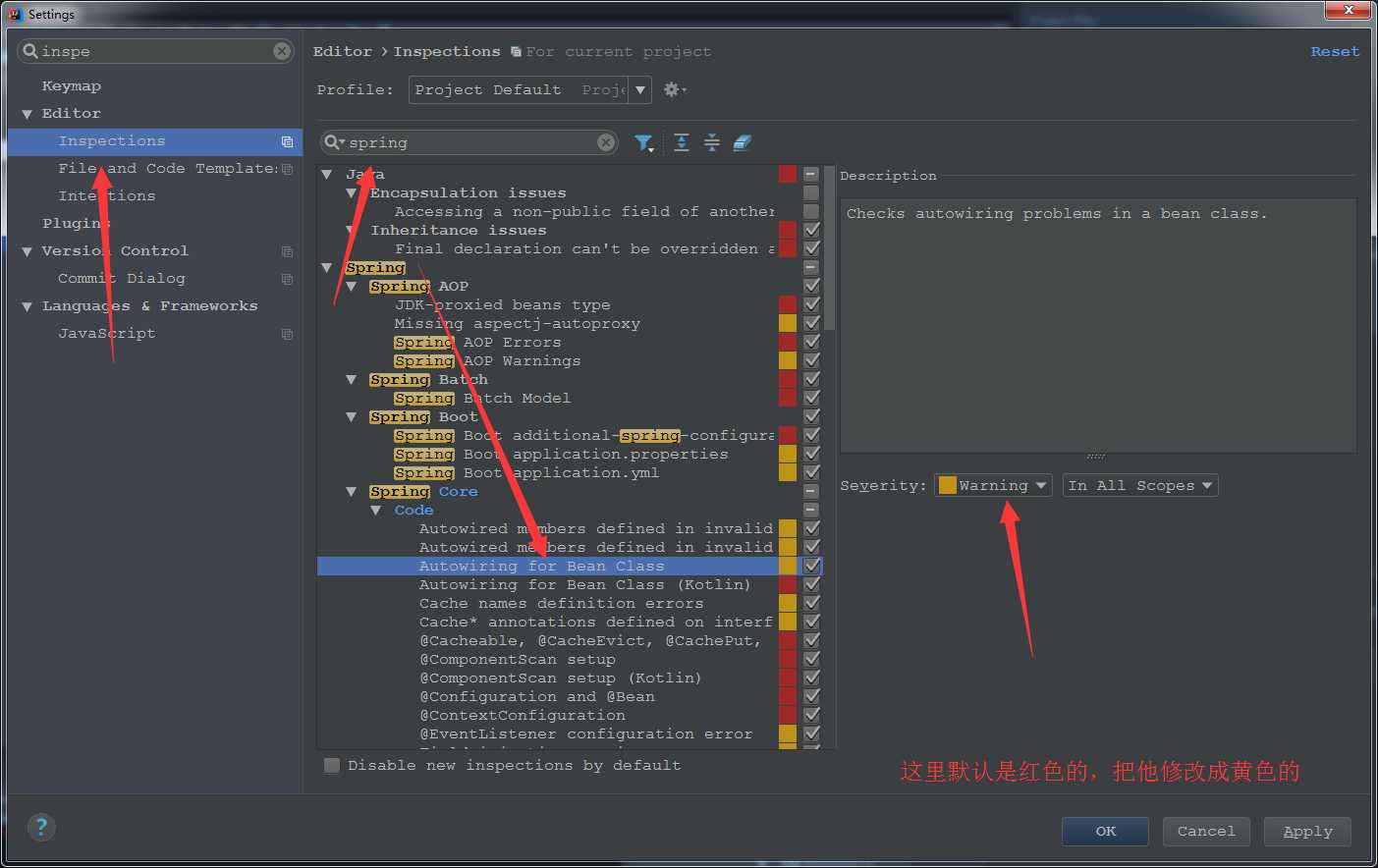
Task: Collapse the Spring Boot tree node
Action: click(x=352, y=416)
